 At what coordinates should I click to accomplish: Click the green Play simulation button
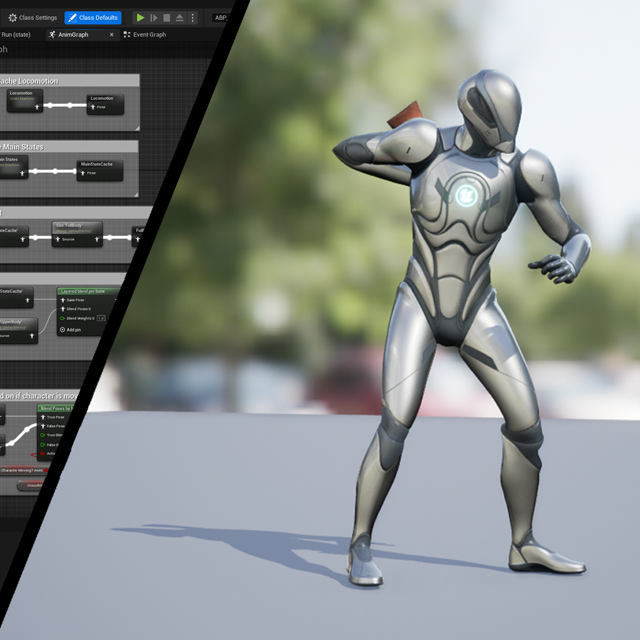[x=140, y=17]
